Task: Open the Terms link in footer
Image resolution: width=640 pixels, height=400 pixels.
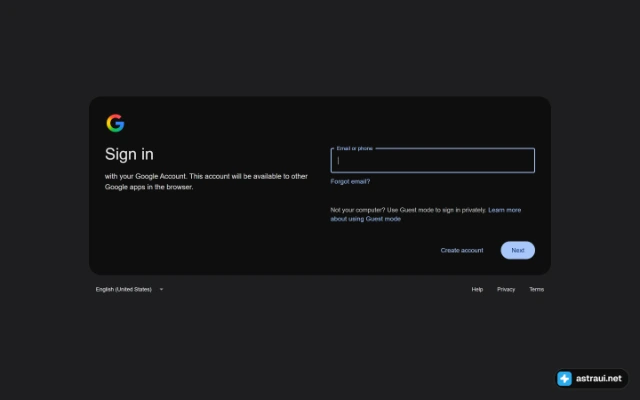Action: click(x=536, y=289)
